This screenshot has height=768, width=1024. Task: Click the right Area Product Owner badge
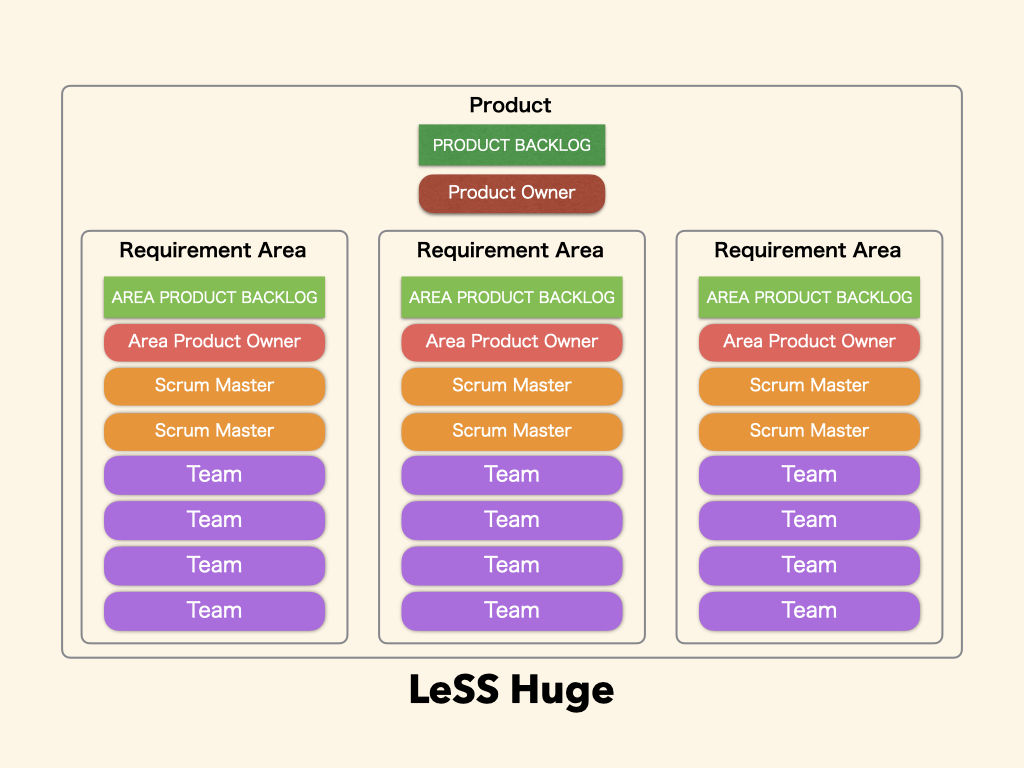808,342
